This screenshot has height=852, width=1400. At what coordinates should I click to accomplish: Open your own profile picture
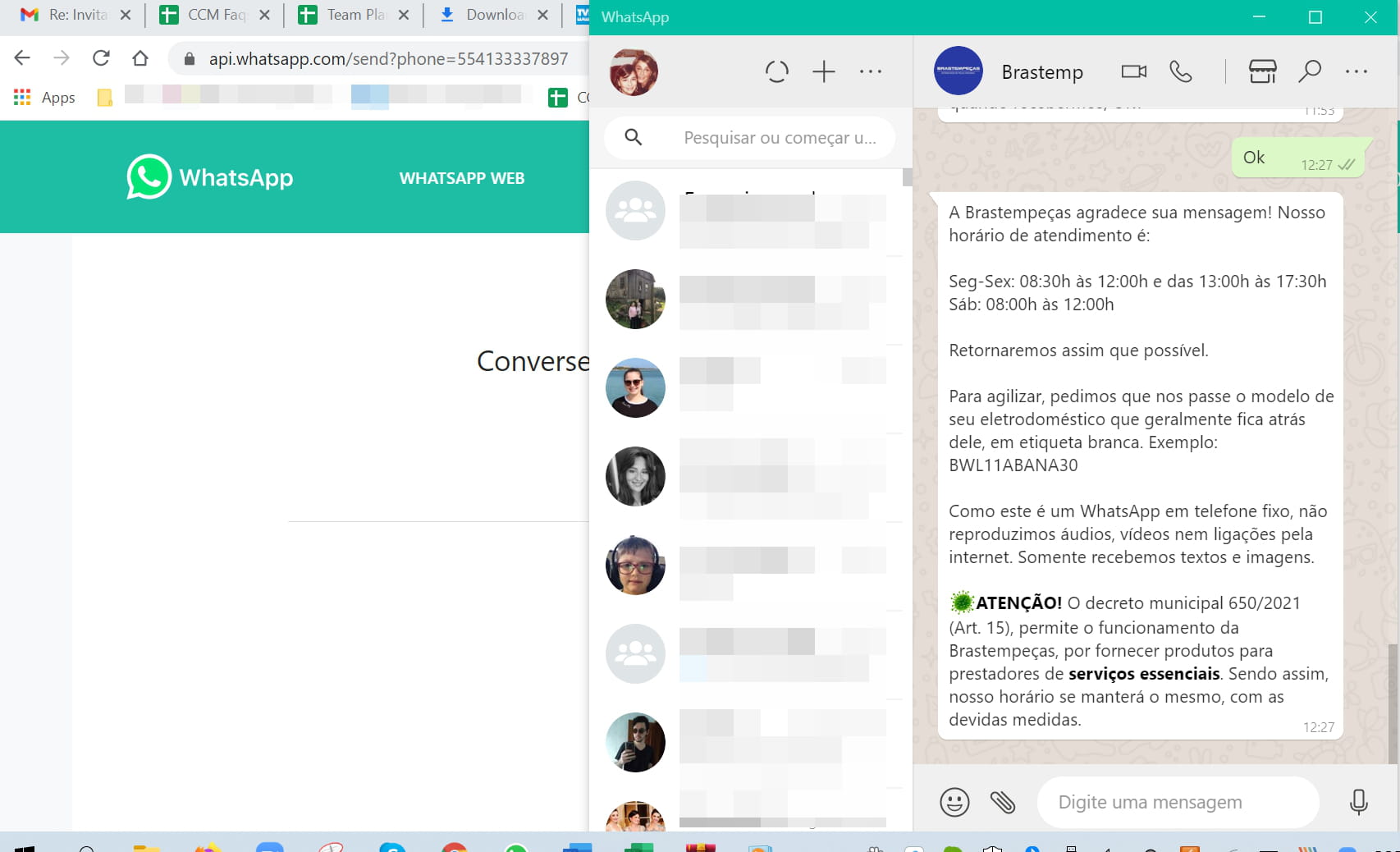(x=634, y=72)
